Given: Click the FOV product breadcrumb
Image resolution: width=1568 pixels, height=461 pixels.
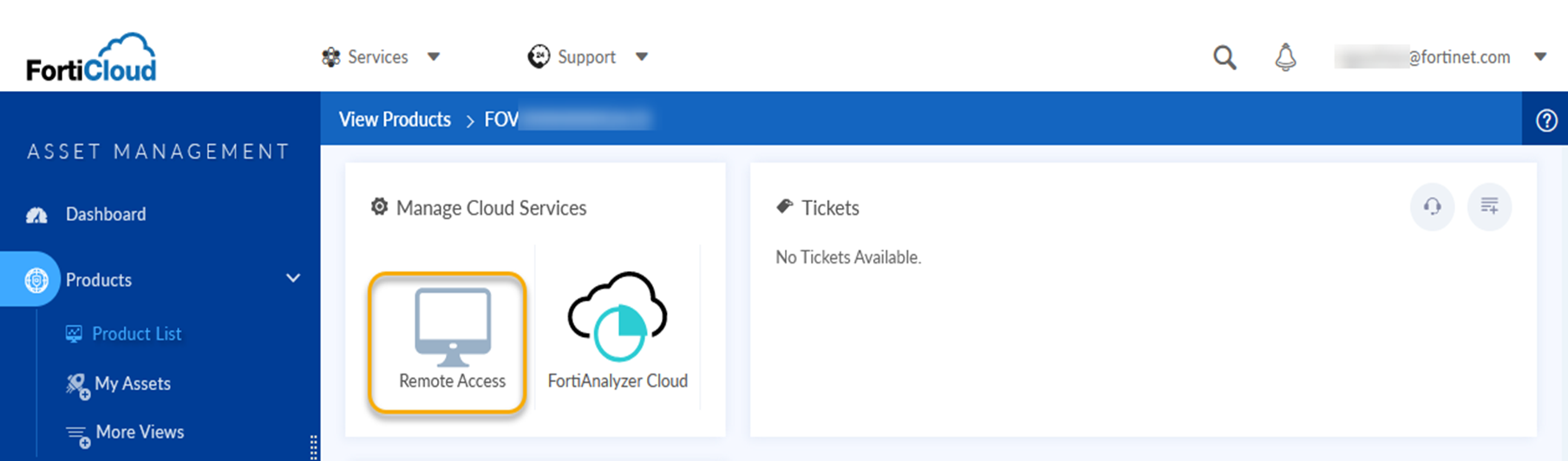Looking at the screenshot, I should click(x=568, y=120).
